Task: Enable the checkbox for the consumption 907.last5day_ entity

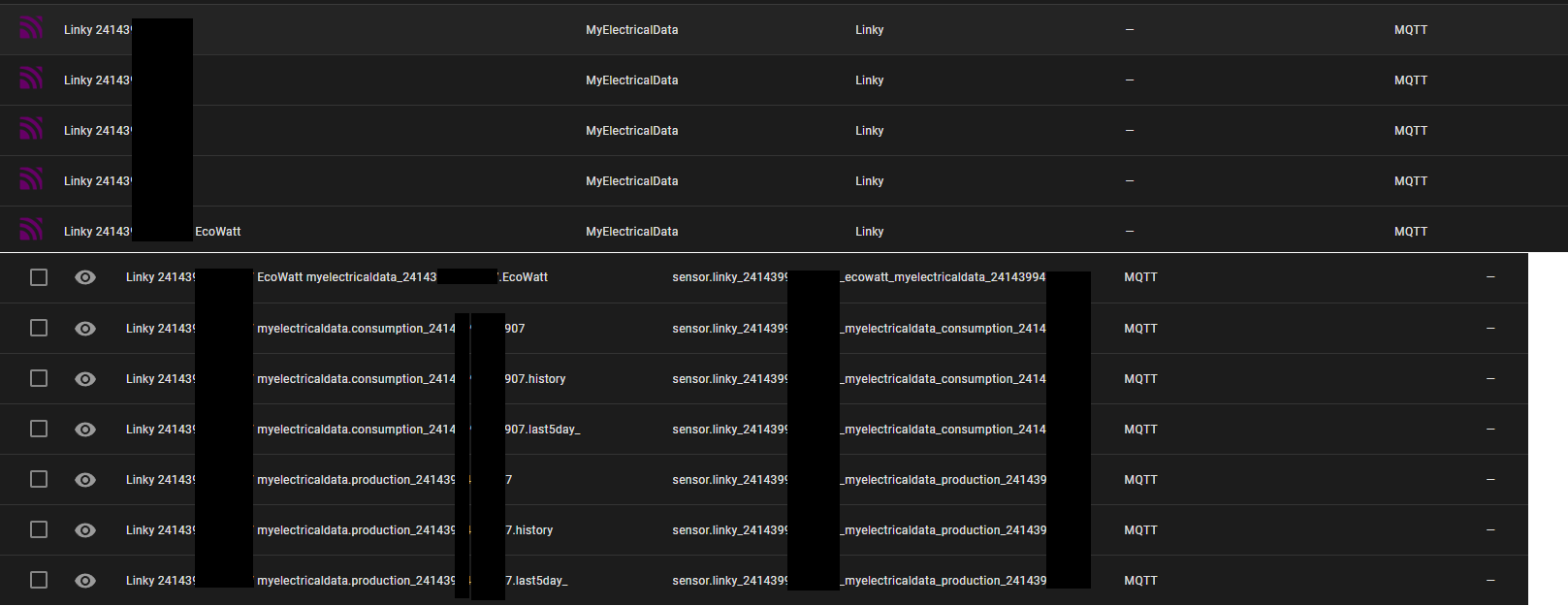Action: pos(39,430)
